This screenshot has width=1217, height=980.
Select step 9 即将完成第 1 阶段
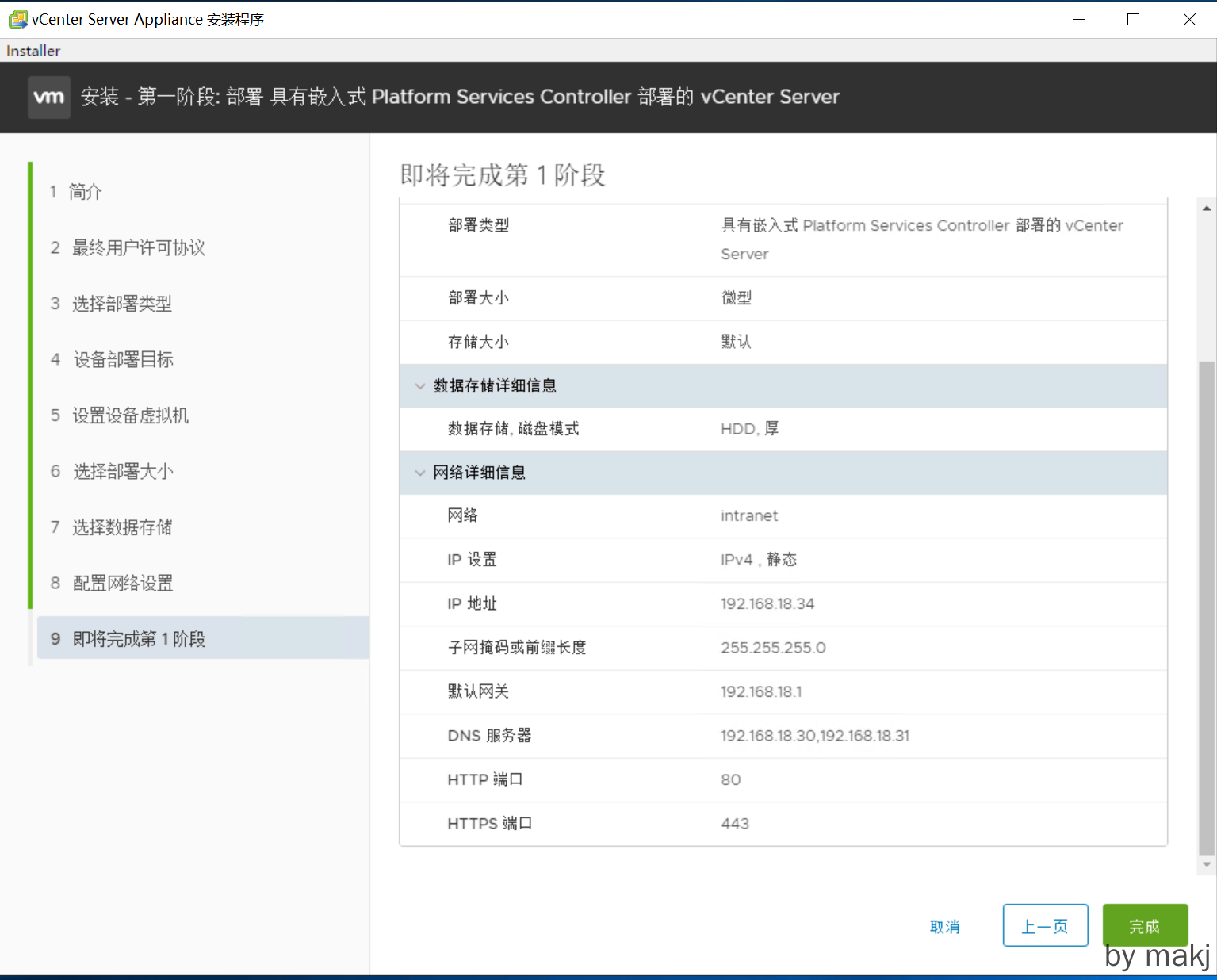click(x=139, y=639)
